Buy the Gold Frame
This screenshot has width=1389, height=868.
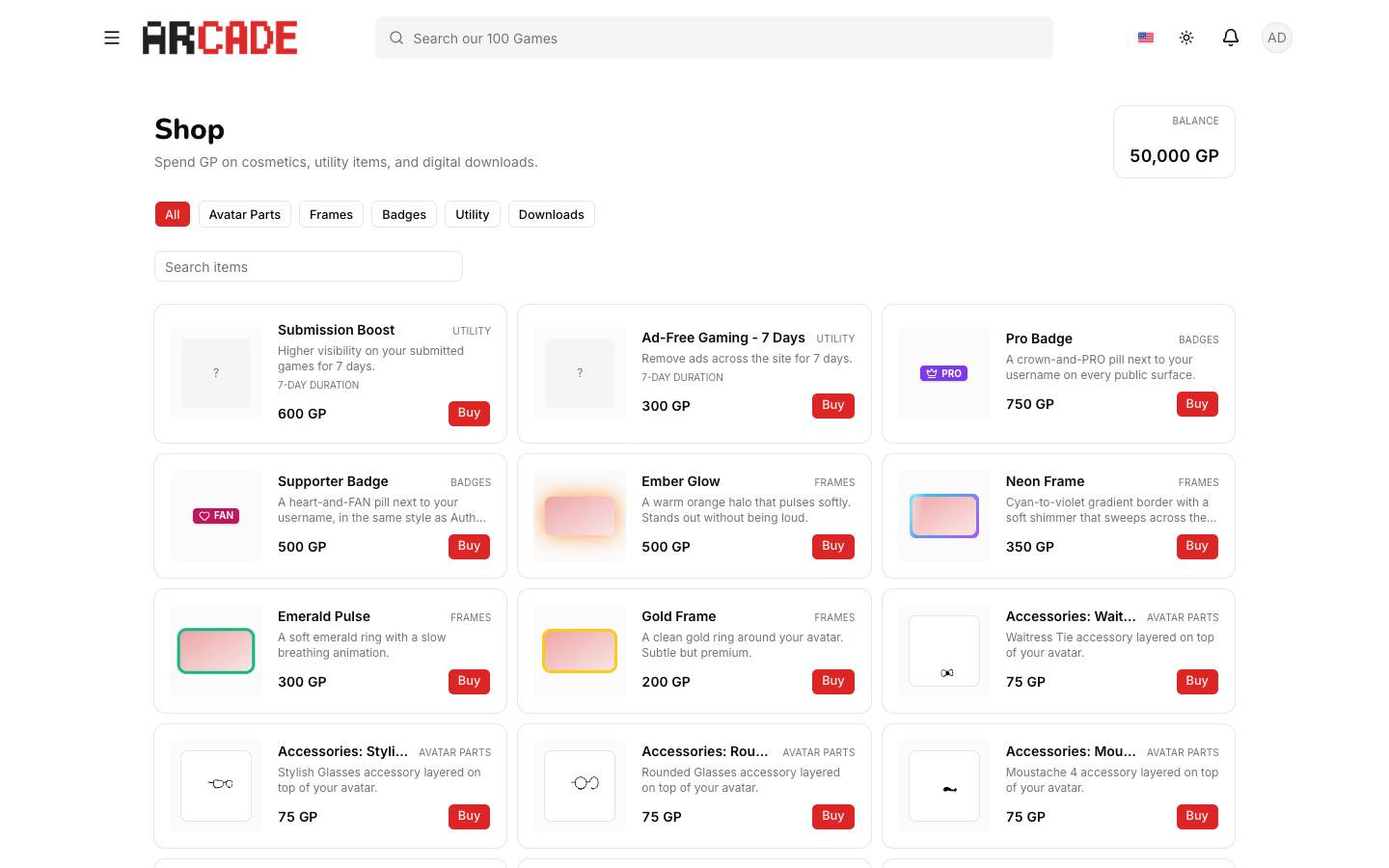(833, 681)
